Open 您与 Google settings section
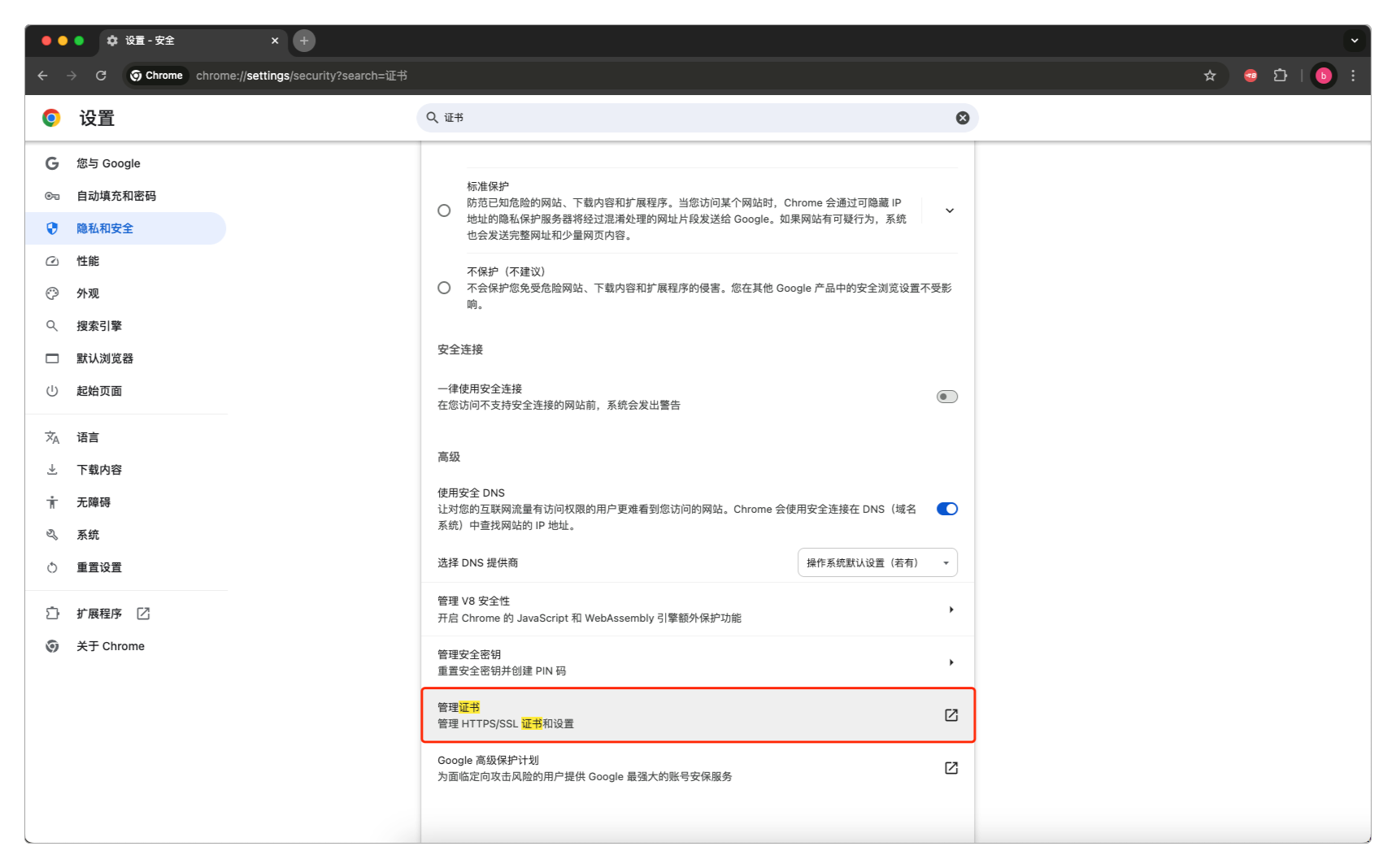 click(126, 163)
